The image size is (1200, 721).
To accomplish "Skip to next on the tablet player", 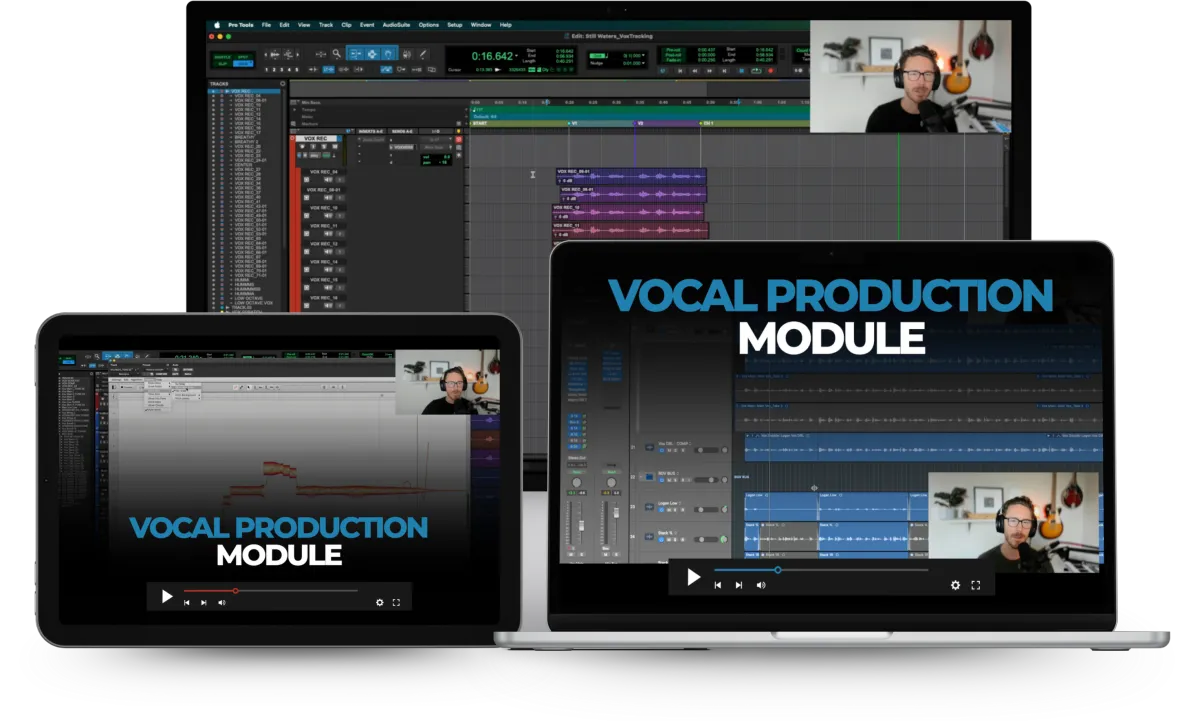I will (204, 603).
